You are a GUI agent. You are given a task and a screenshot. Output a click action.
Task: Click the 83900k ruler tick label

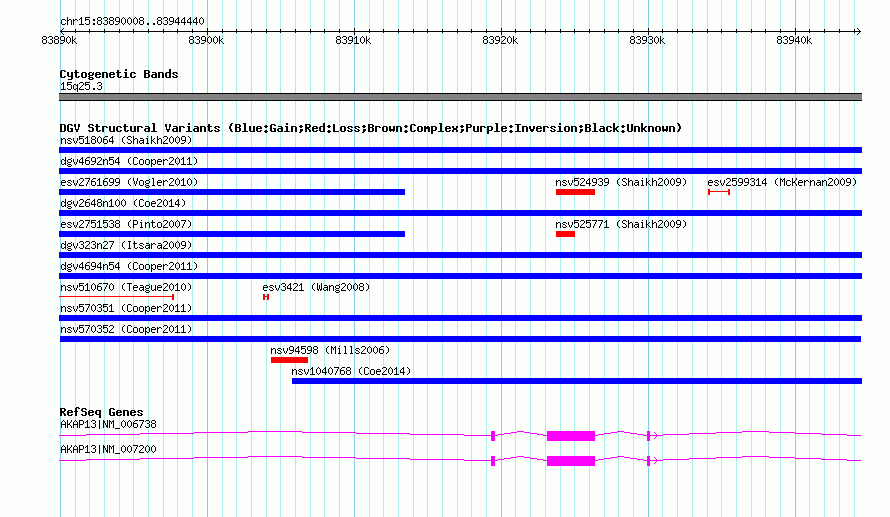click(x=206, y=40)
